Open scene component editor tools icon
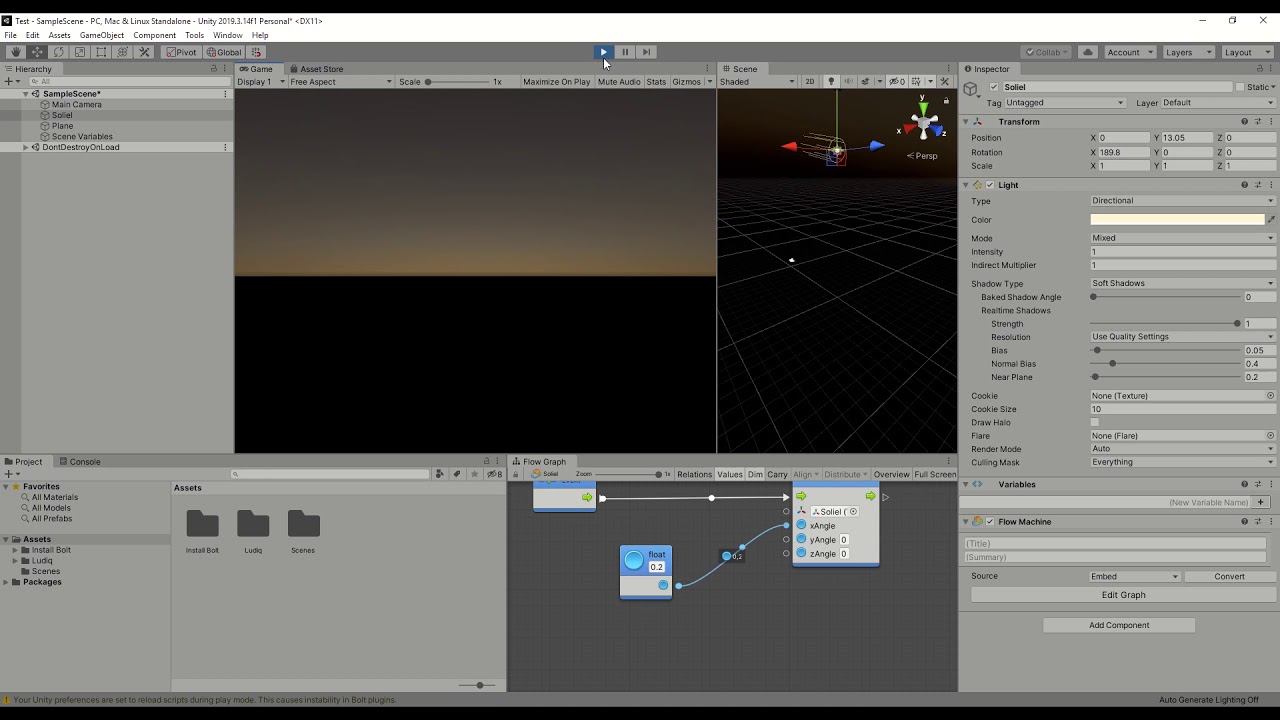 945,82
